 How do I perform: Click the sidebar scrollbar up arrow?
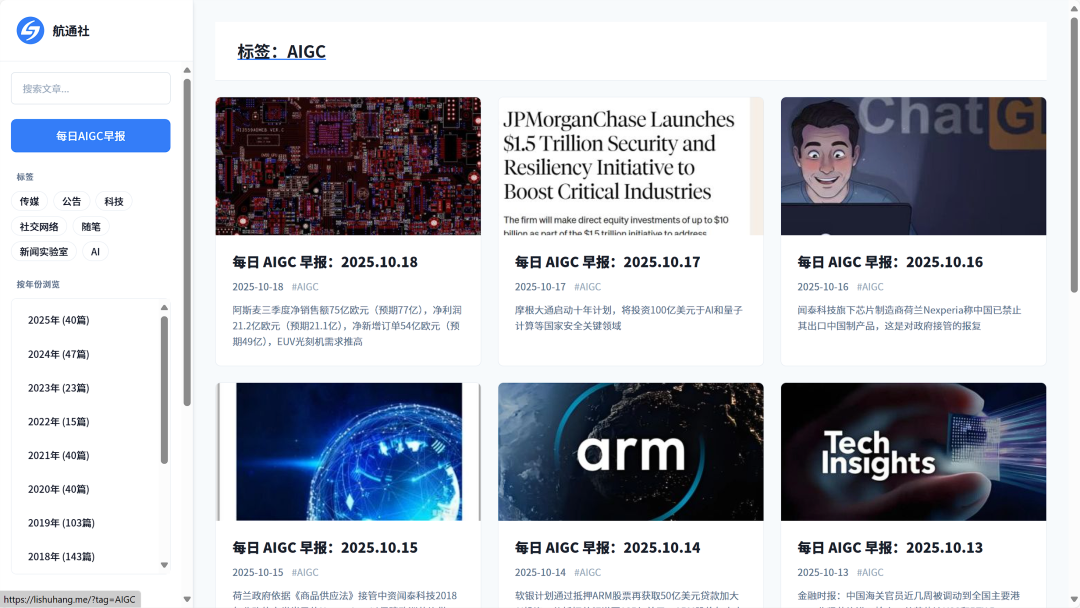point(187,70)
